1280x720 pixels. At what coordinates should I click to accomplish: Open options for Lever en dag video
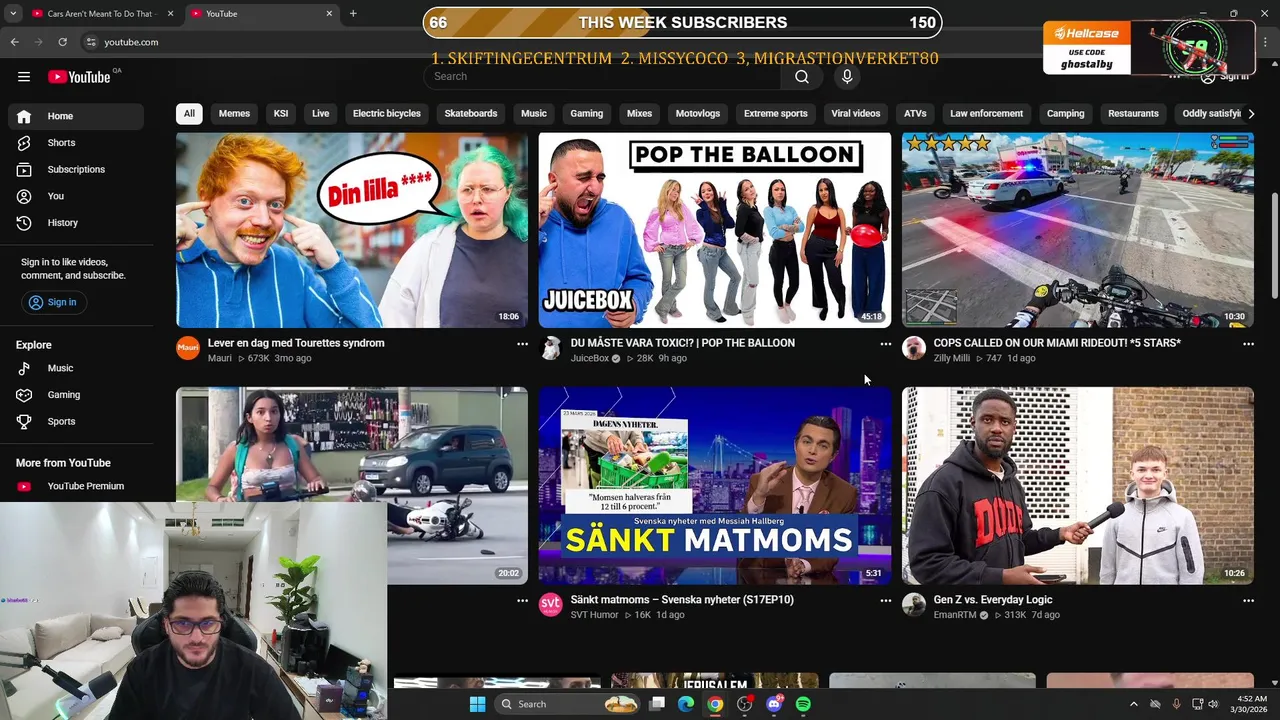coord(522,344)
